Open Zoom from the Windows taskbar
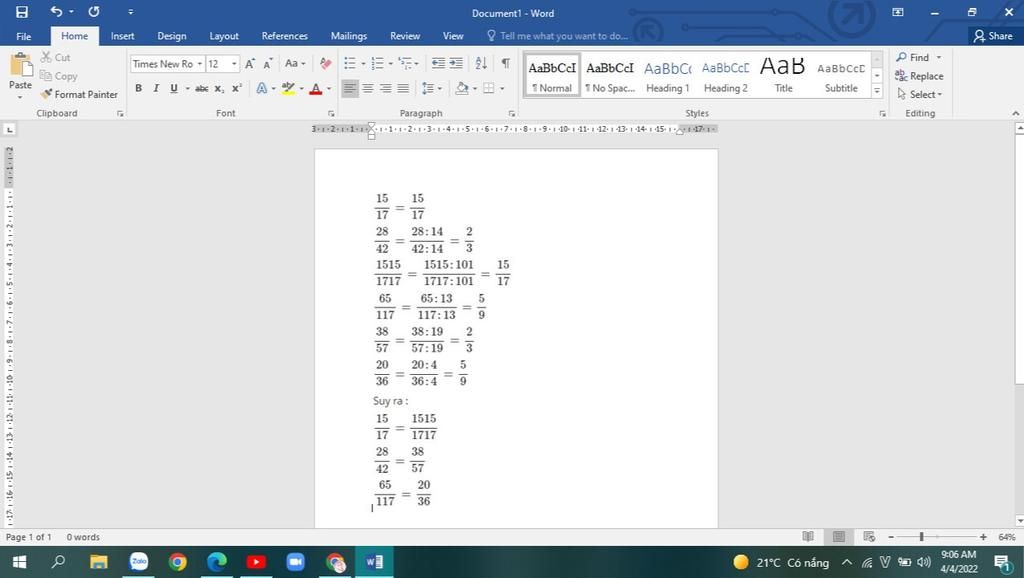 pos(295,562)
